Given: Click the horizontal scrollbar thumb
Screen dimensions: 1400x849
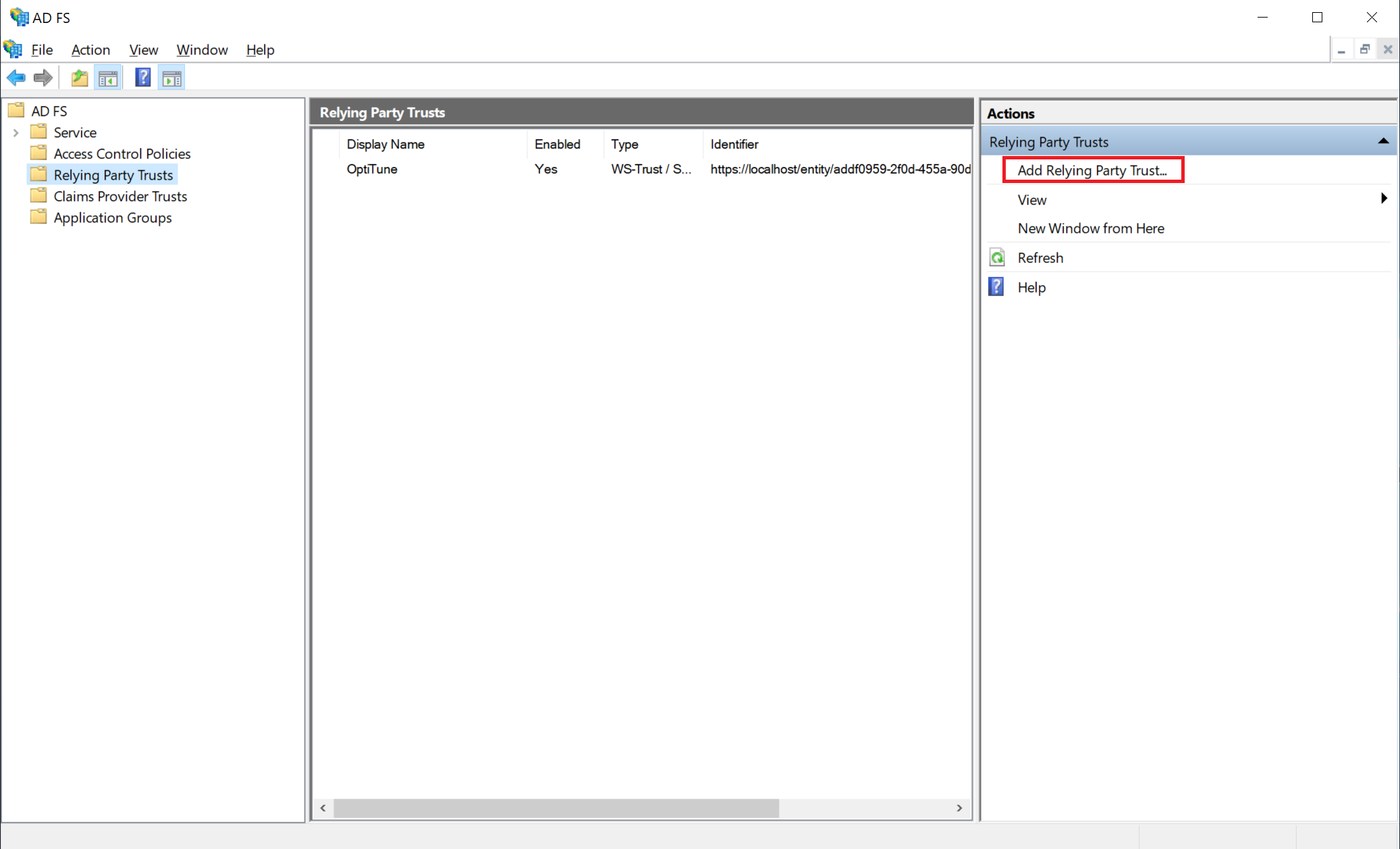Looking at the screenshot, I should tap(556, 808).
